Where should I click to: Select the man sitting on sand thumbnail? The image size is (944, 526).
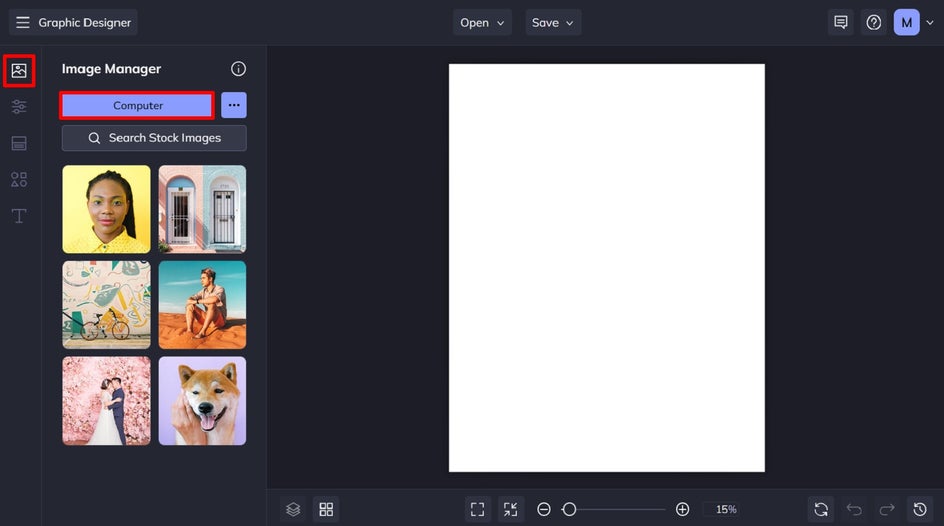point(202,305)
